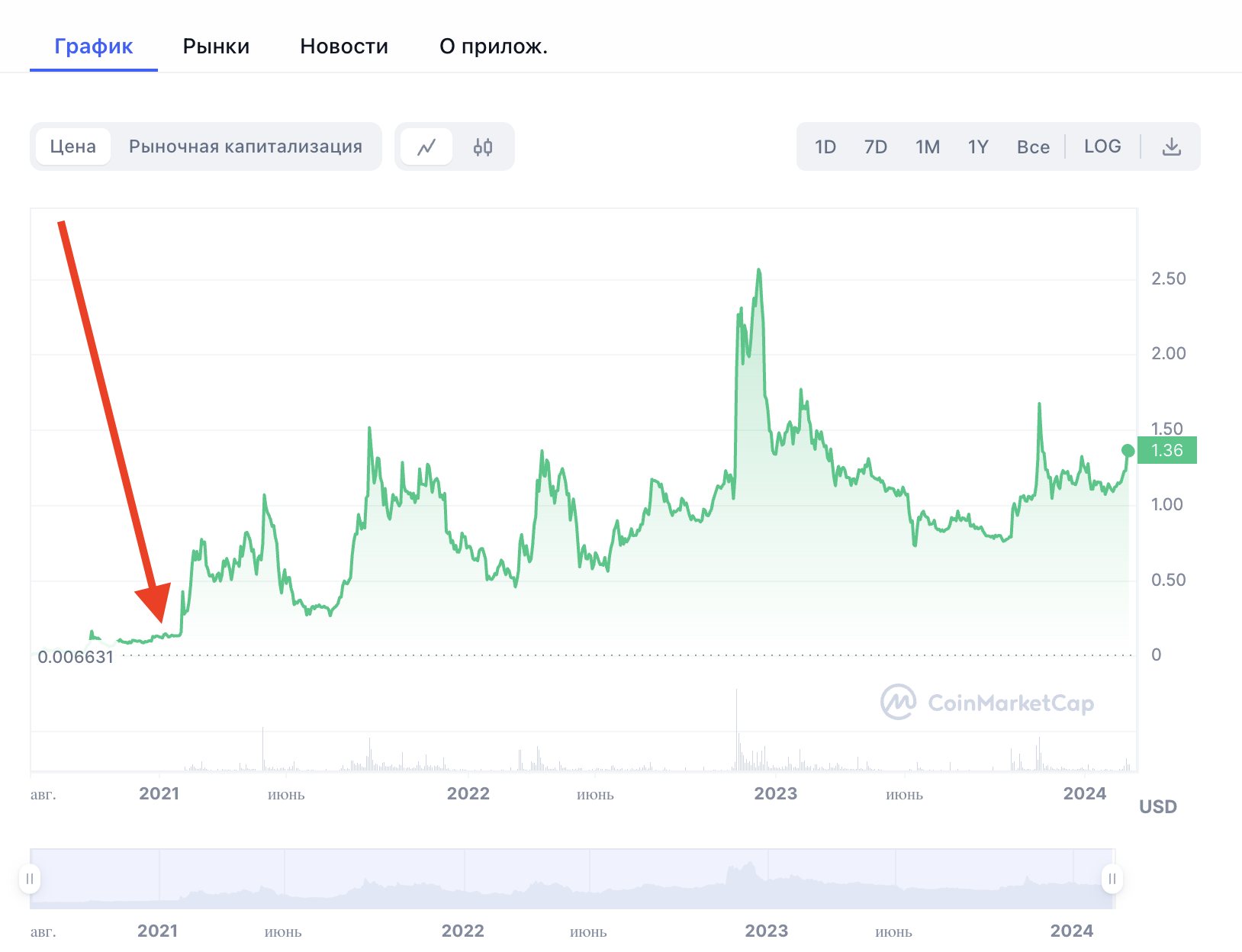Open the График tab
The image size is (1242, 952).
94,47
